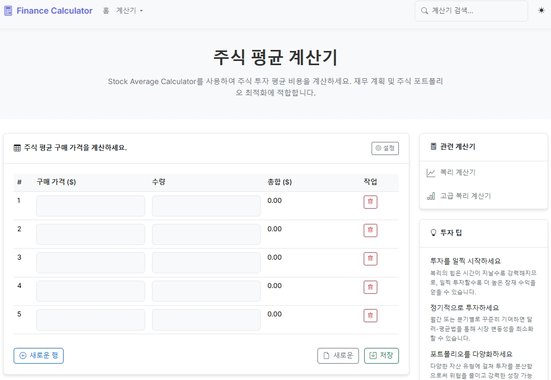Open the 복리 계산기 link
This screenshot has height=380, width=551.
458,173
